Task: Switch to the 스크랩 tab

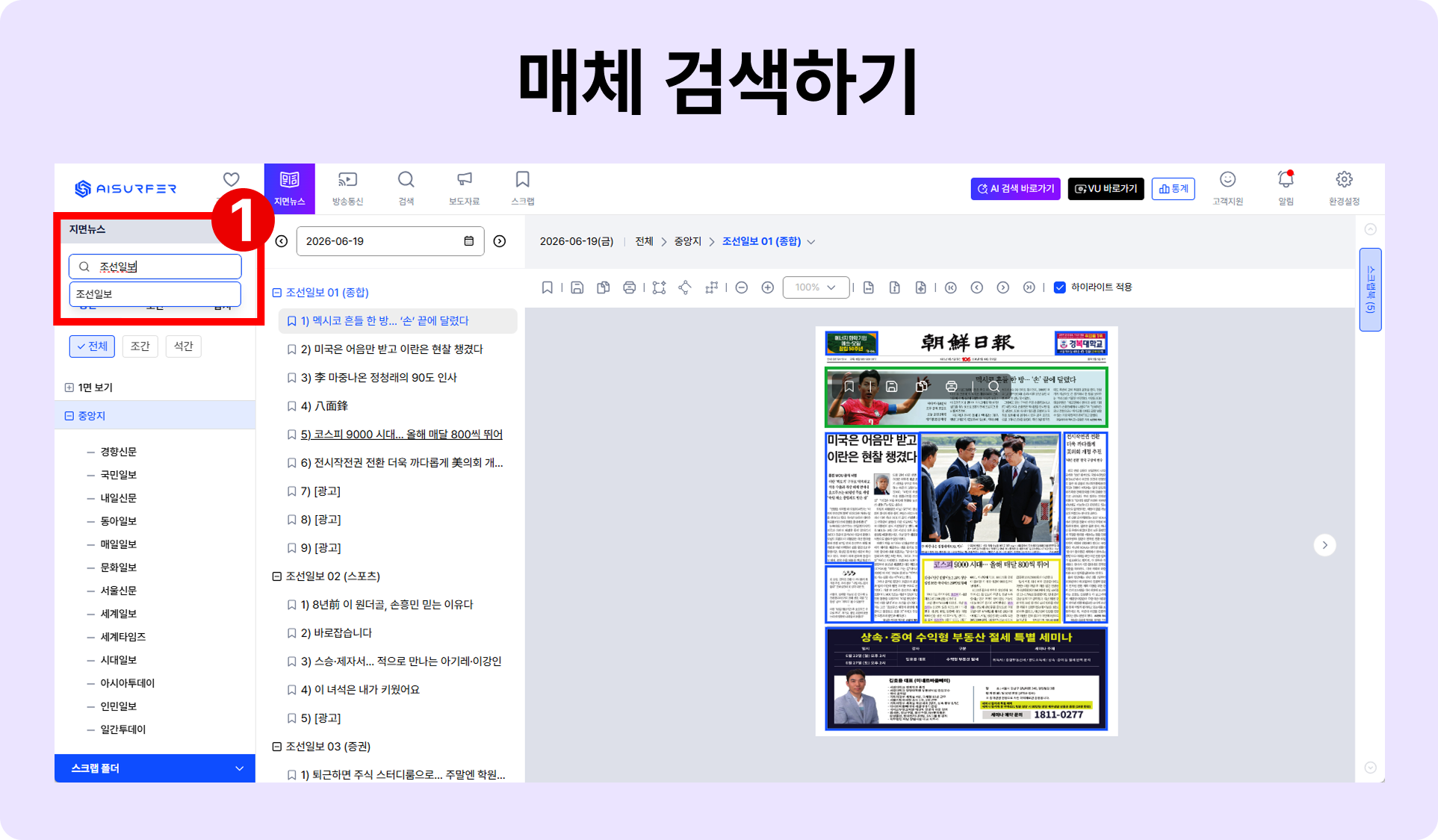Action: [522, 188]
